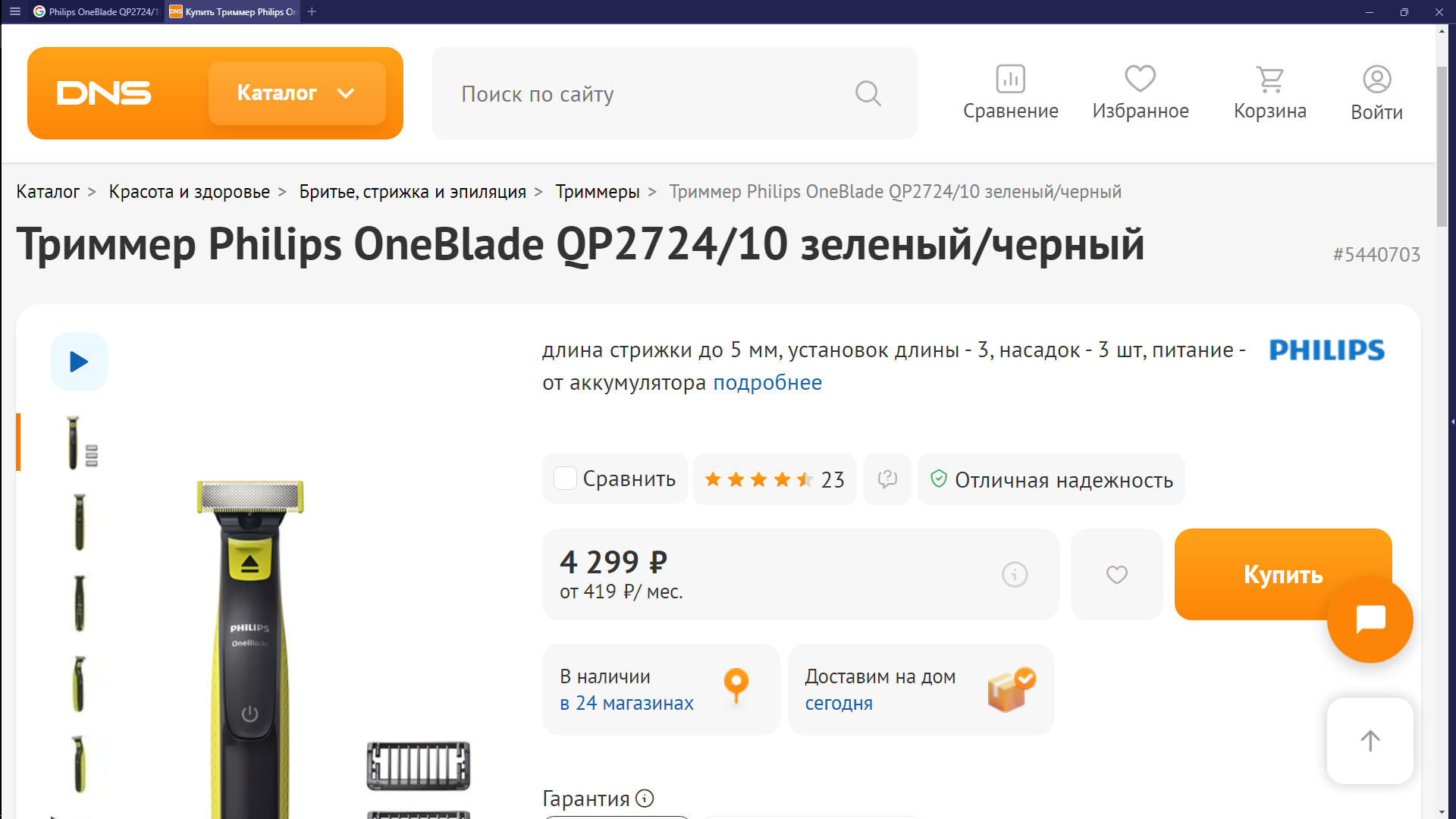
Task: Click the search magnifier icon
Action: click(868, 93)
